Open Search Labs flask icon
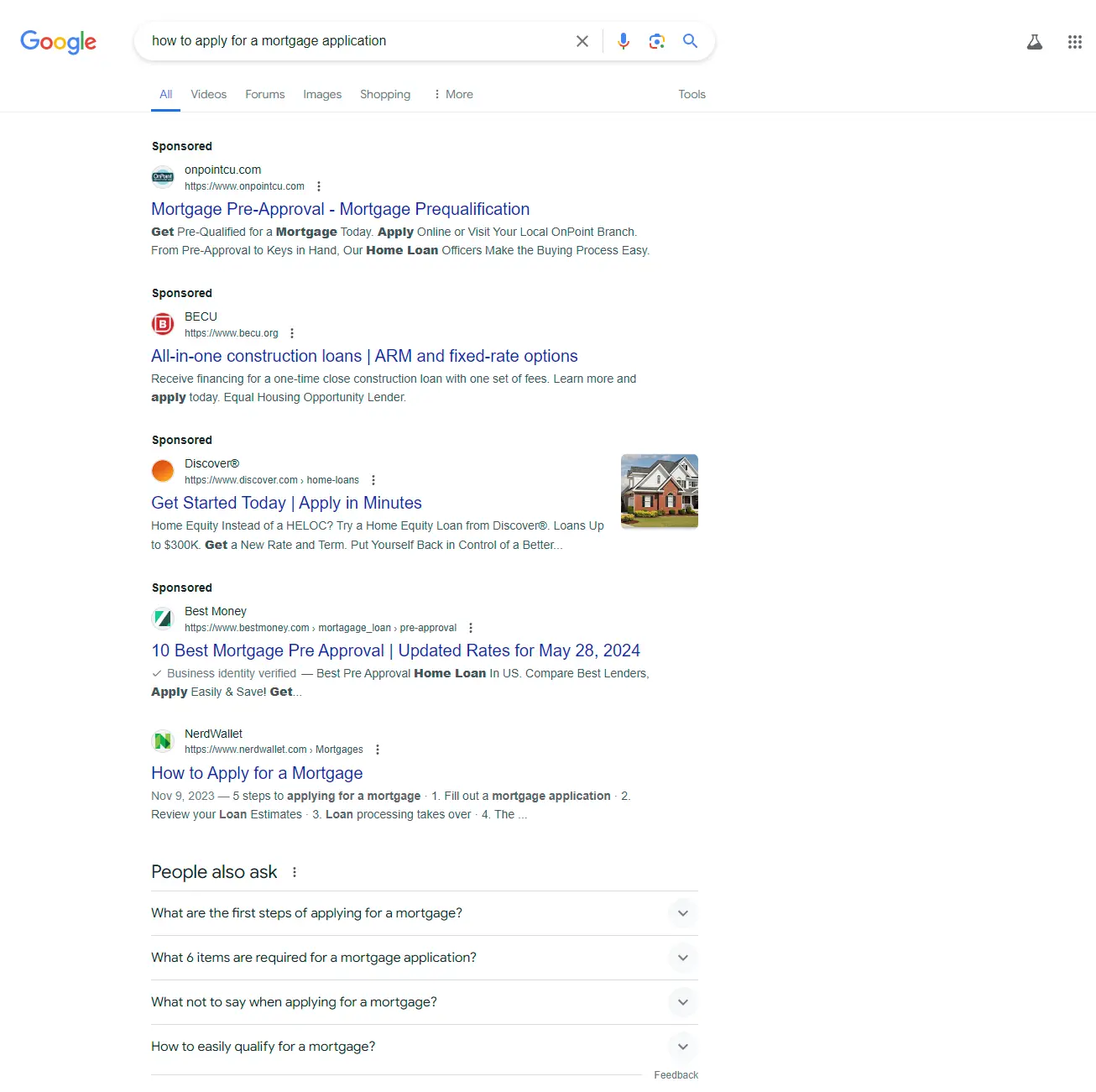1096x1092 pixels. point(1035,42)
